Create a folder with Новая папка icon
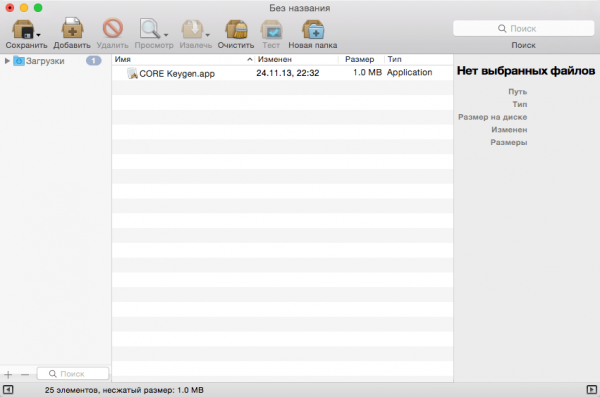The image size is (600, 397). point(313,29)
